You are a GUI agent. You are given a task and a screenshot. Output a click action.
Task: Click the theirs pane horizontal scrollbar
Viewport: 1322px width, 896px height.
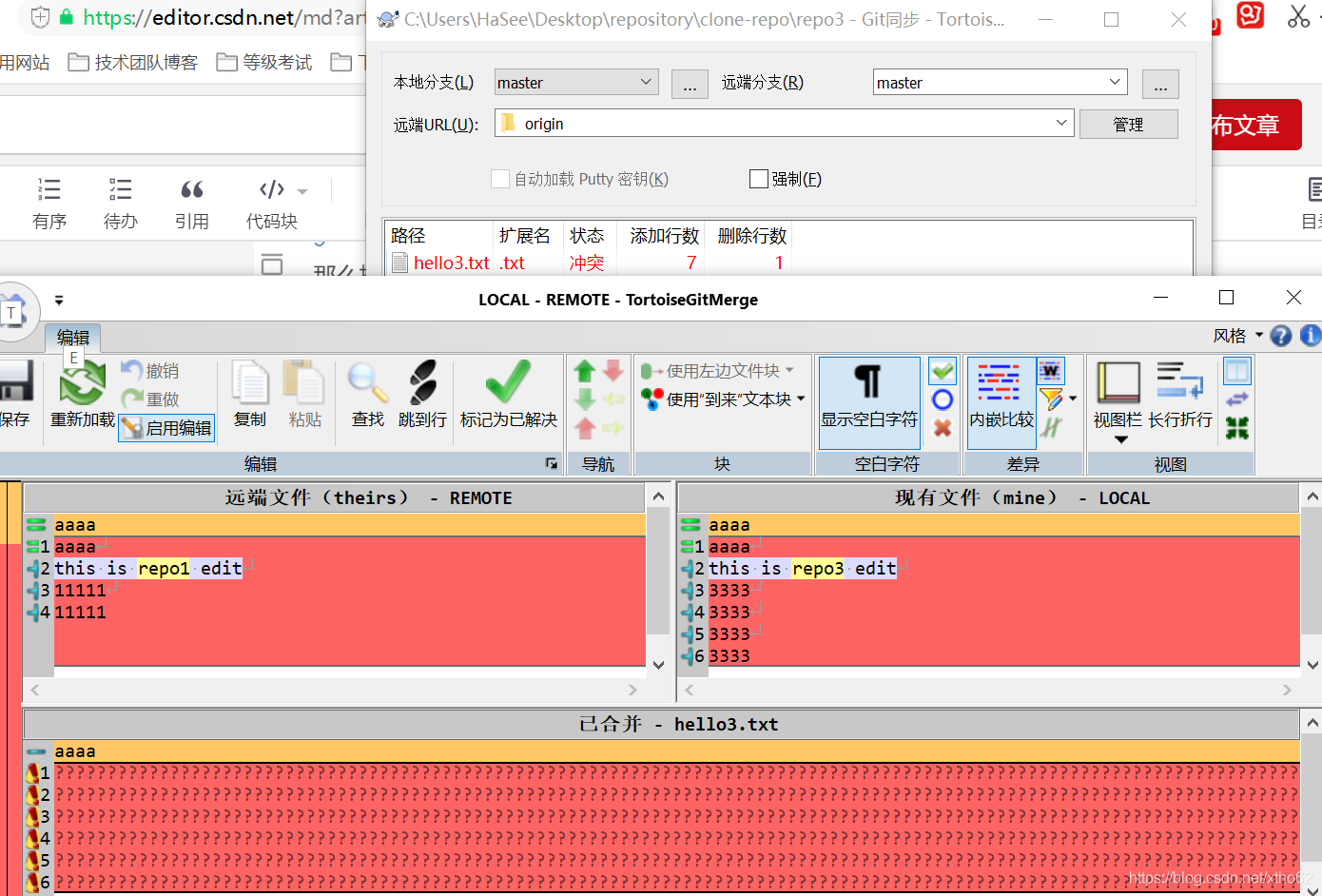(334, 690)
